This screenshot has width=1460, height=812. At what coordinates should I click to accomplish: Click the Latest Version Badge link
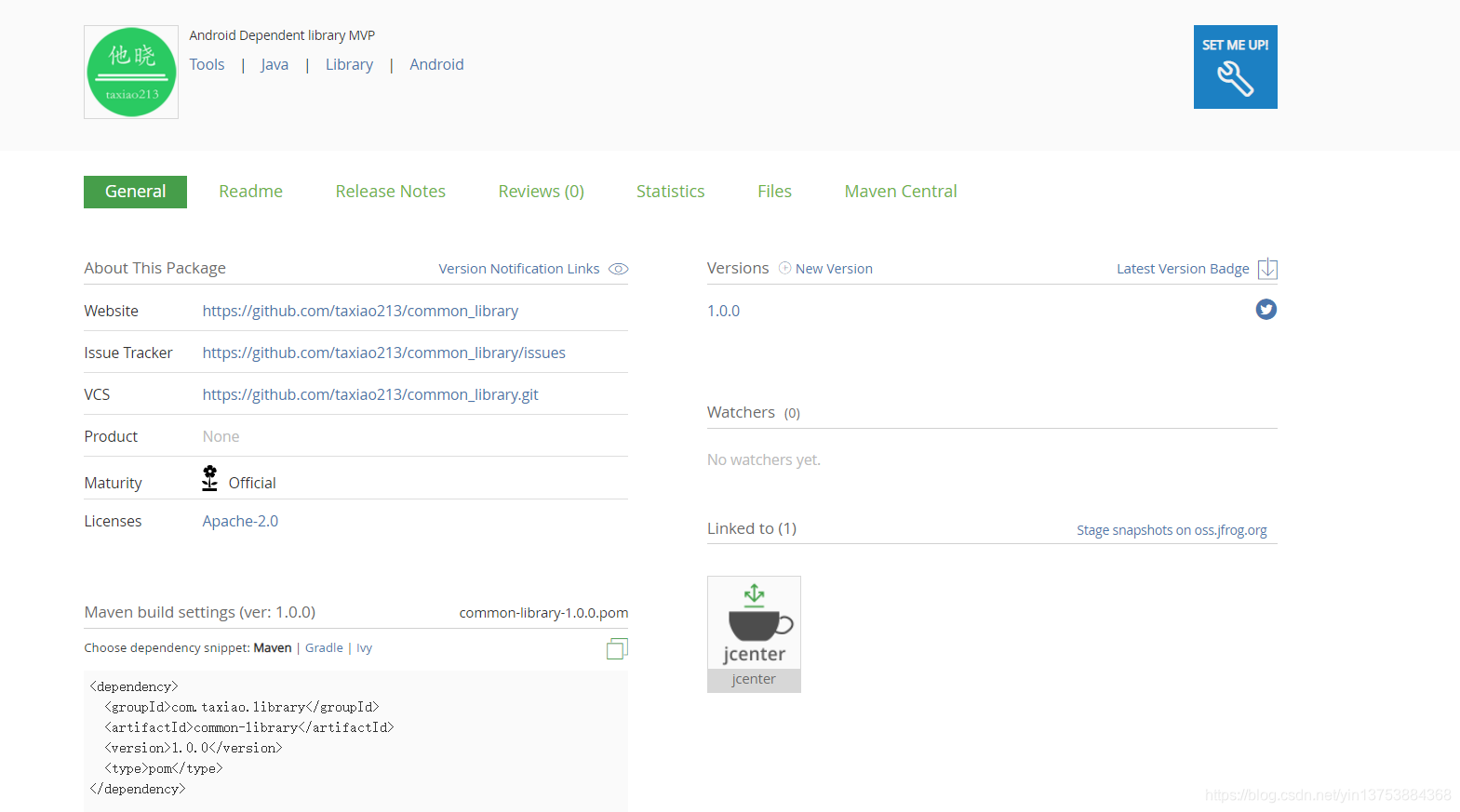pos(1183,269)
